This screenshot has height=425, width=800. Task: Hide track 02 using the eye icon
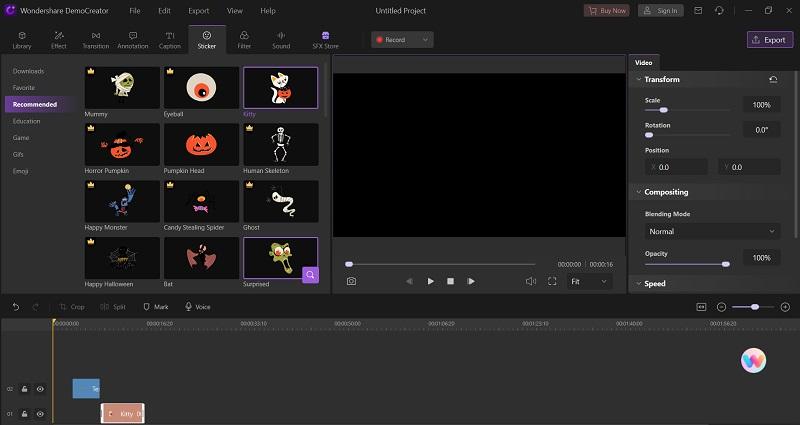click(x=41, y=389)
